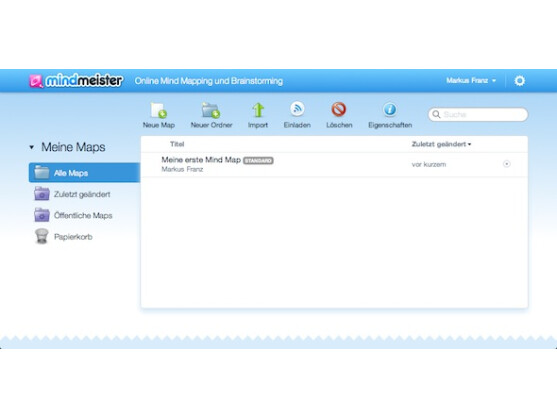Click 'Online Mind Mapping und Brainstorming' tagline
Image resolution: width=557 pixels, height=418 pixels.
pos(209,81)
